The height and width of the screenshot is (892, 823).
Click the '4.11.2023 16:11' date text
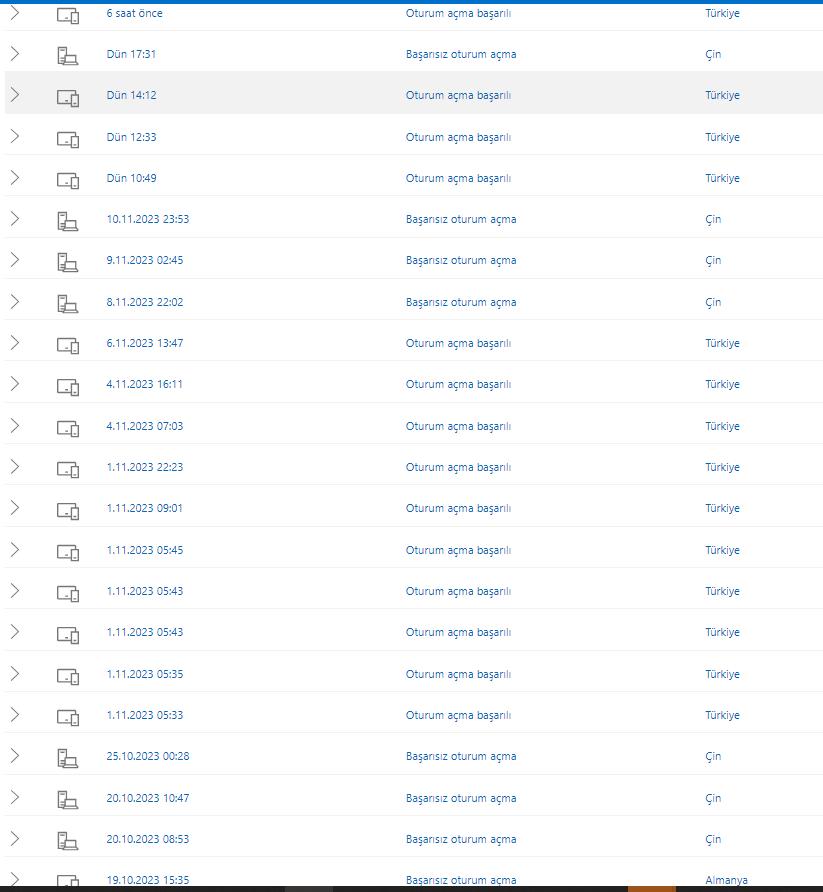coord(144,384)
